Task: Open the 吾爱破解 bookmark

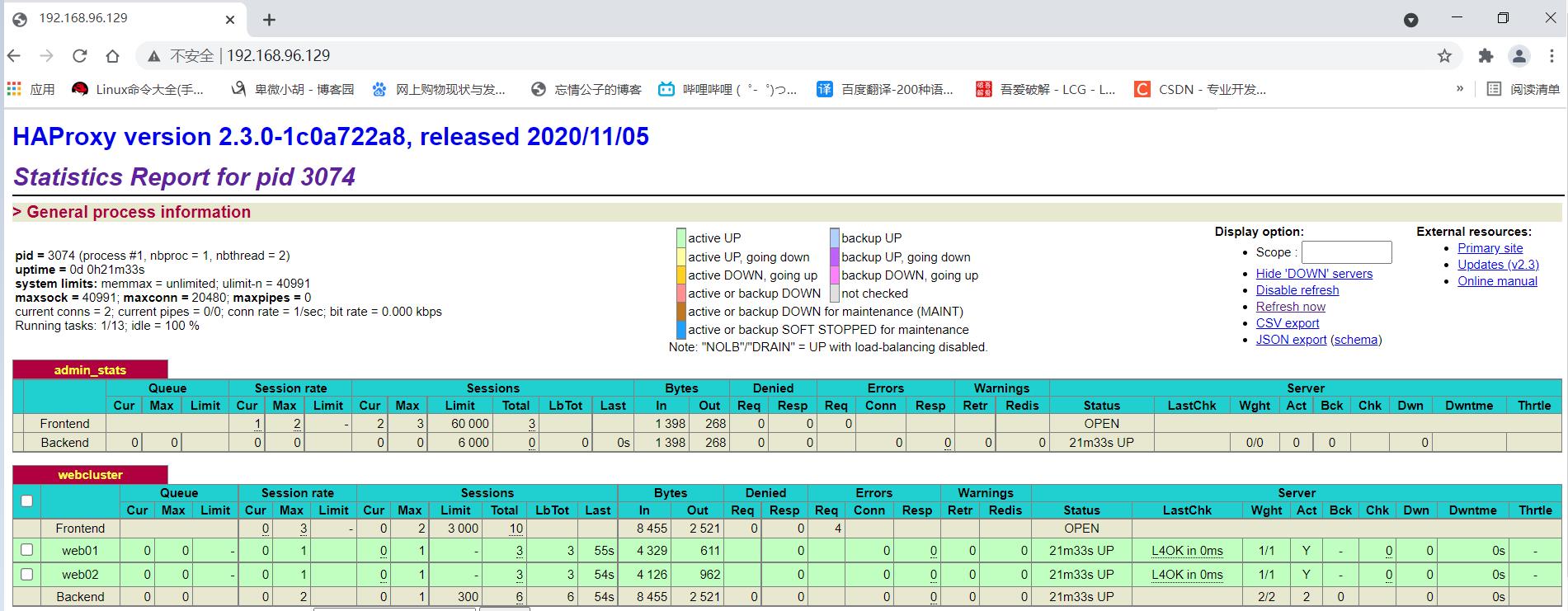Action: click(x=1045, y=89)
